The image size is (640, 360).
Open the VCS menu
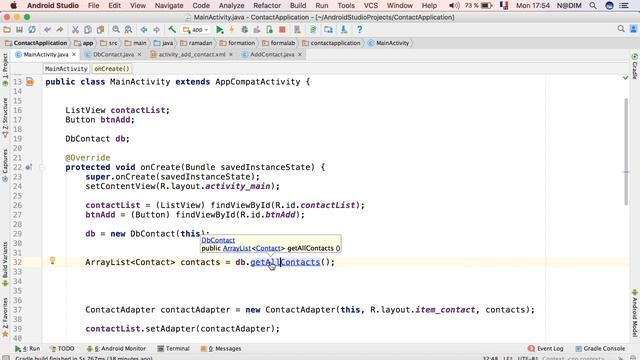[x=371, y=6]
